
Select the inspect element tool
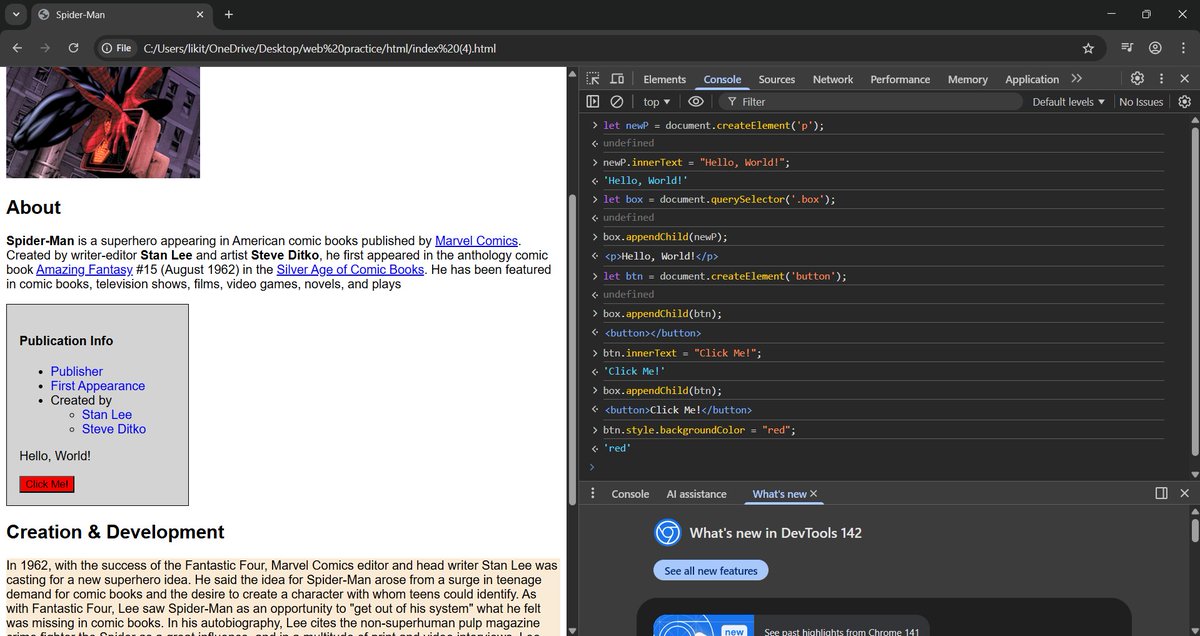[x=592, y=78]
